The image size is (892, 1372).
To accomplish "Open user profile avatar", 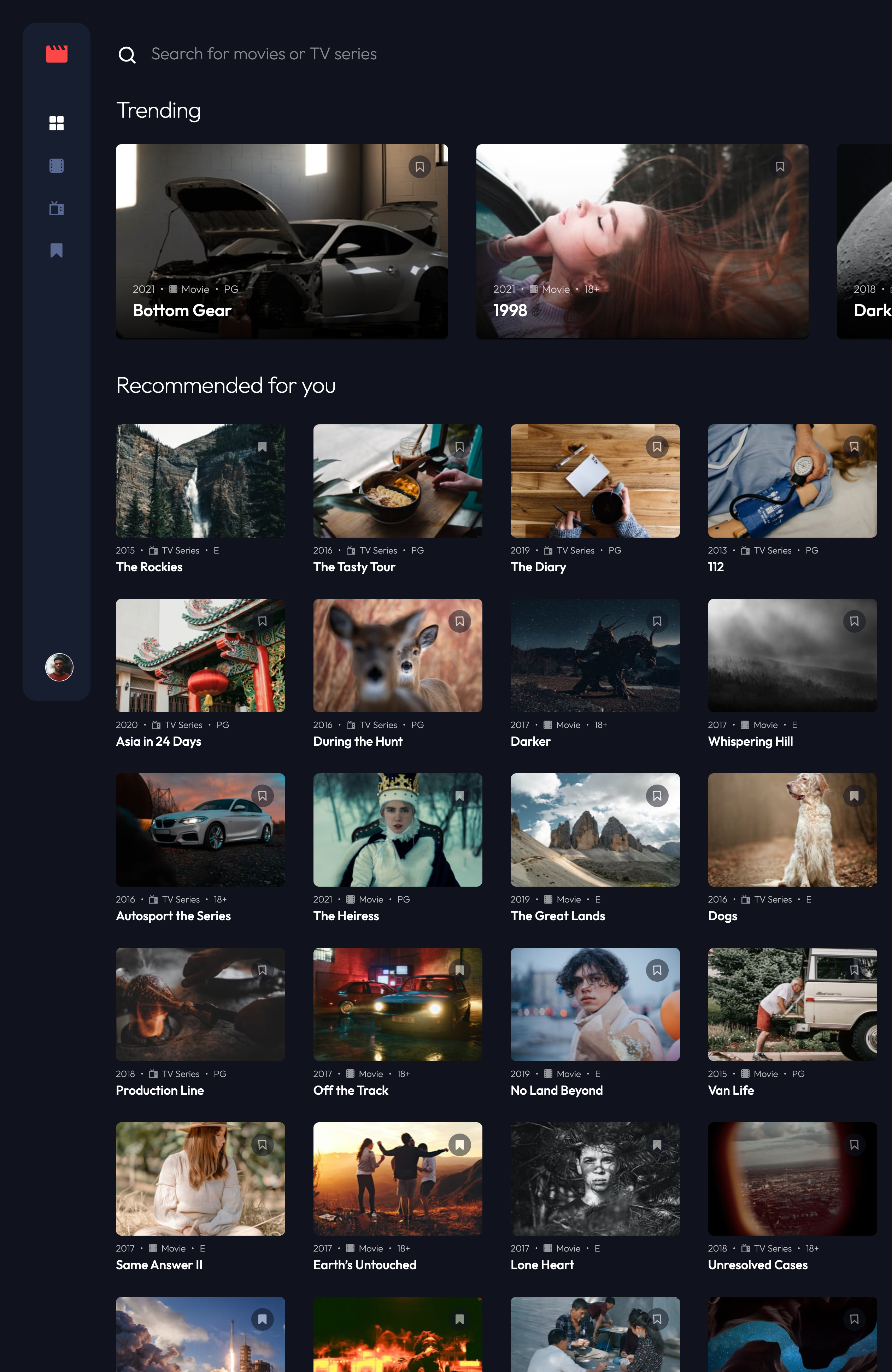I will (59, 667).
